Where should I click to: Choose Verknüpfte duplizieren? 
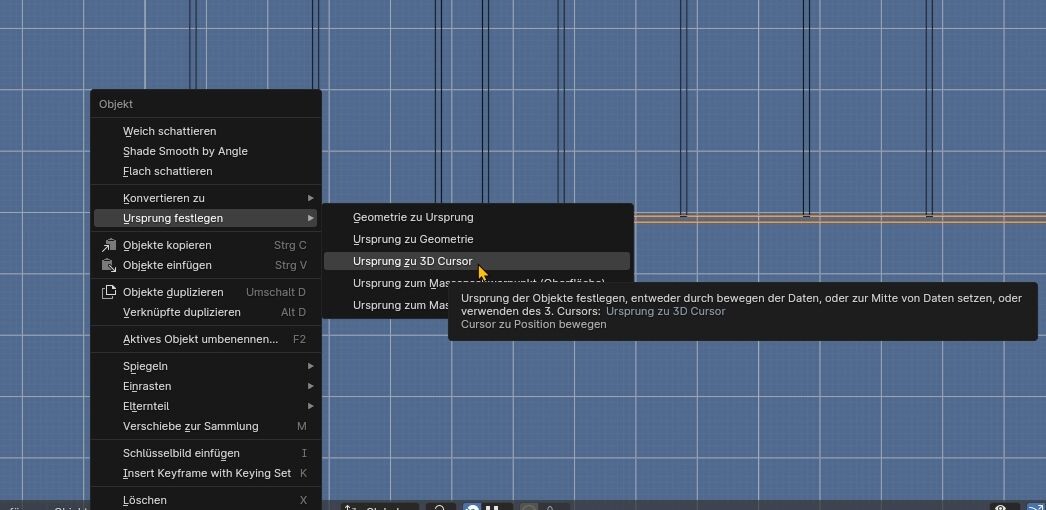181,312
